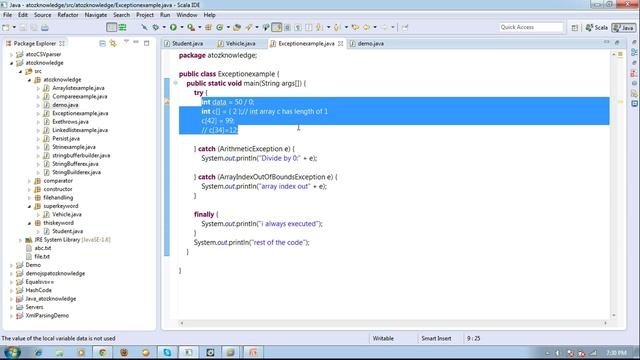Click the Debug bug icon

pyautogui.click(x=156, y=27)
